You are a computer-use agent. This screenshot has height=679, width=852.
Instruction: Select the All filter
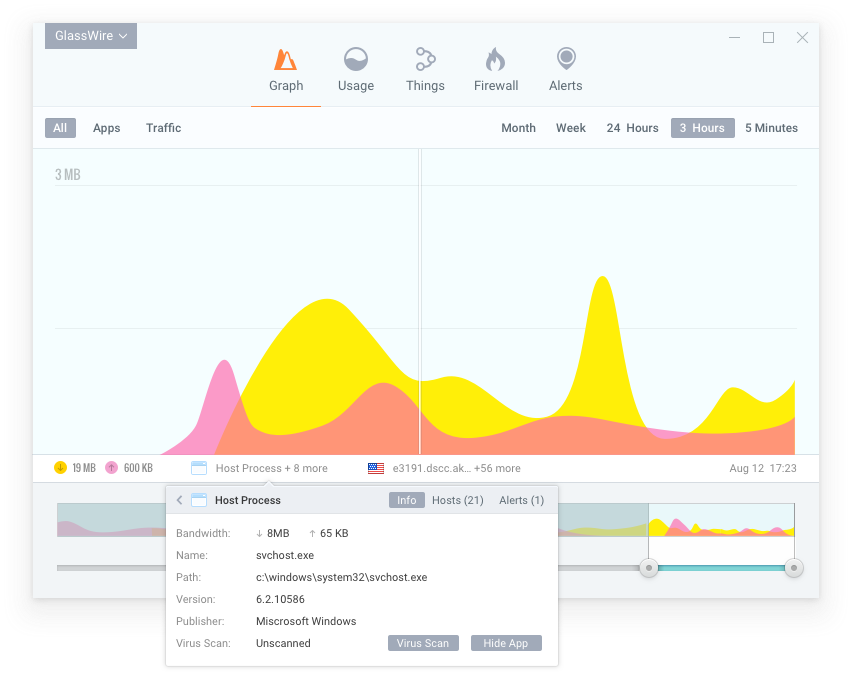[x=60, y=128]
